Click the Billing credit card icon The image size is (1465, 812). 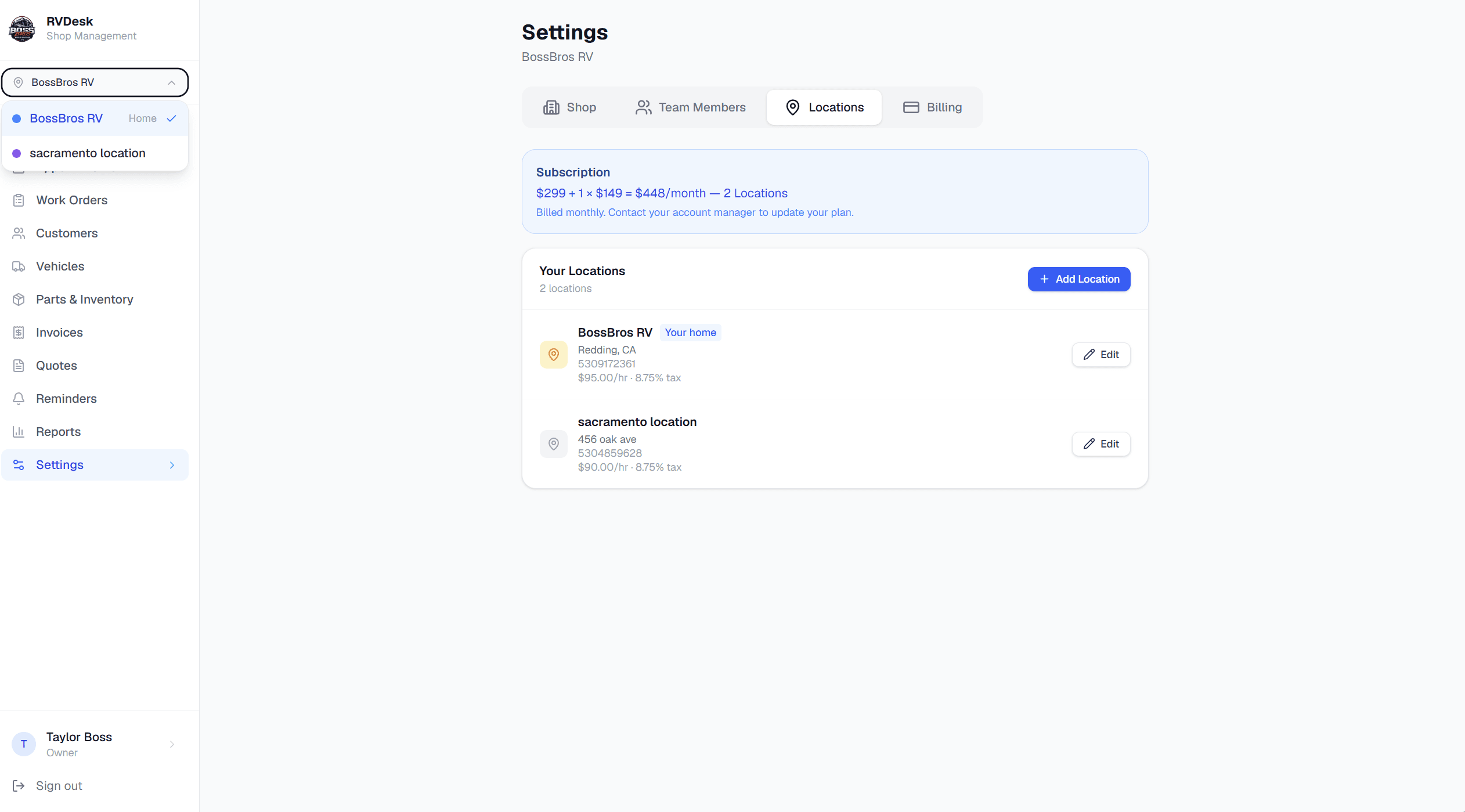click(x=911, y=107)
